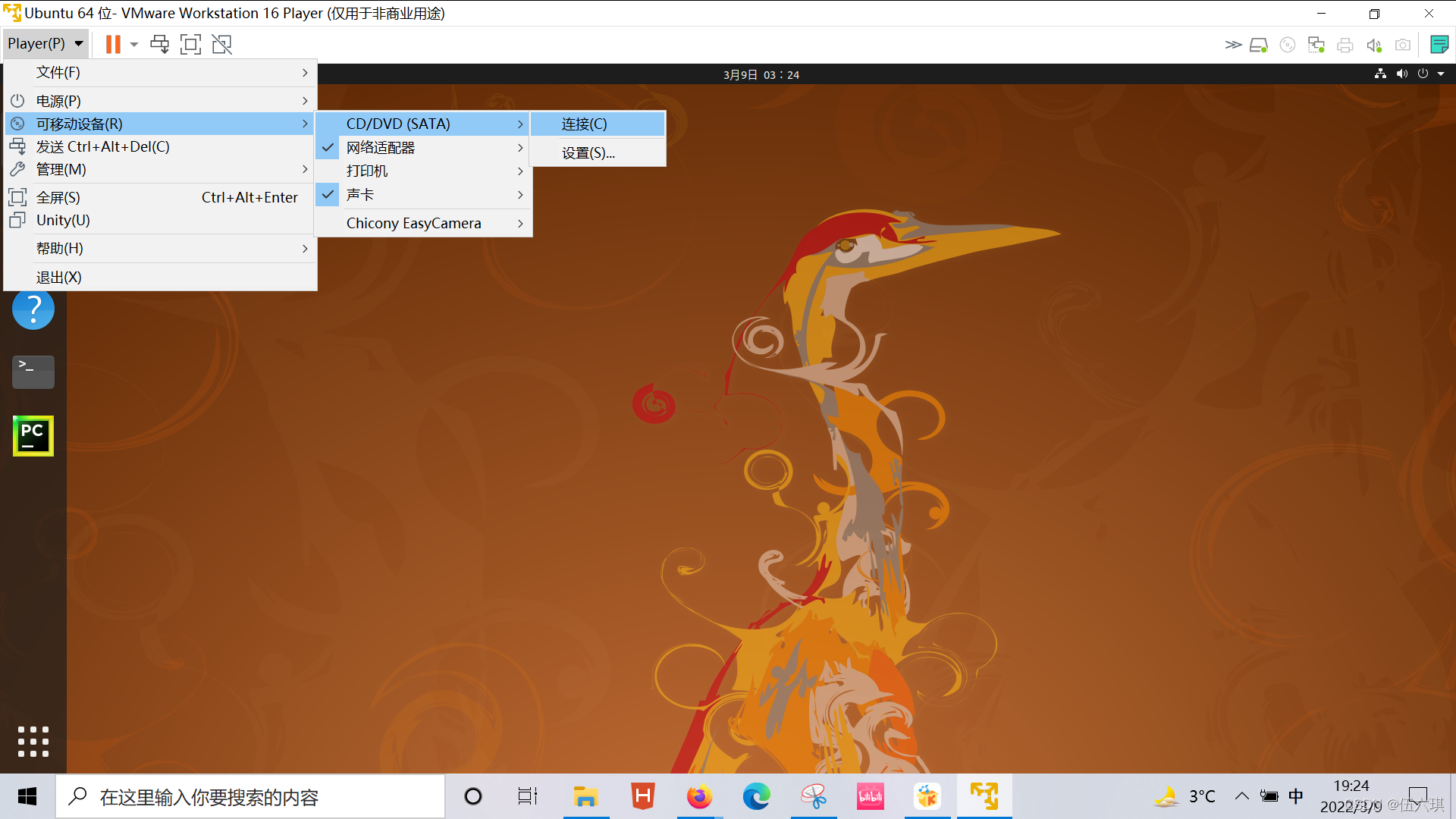Click the Ubuntu power icon in top bar
This screenshot has height=819, width=1456.
click(x=1423, y=74)
